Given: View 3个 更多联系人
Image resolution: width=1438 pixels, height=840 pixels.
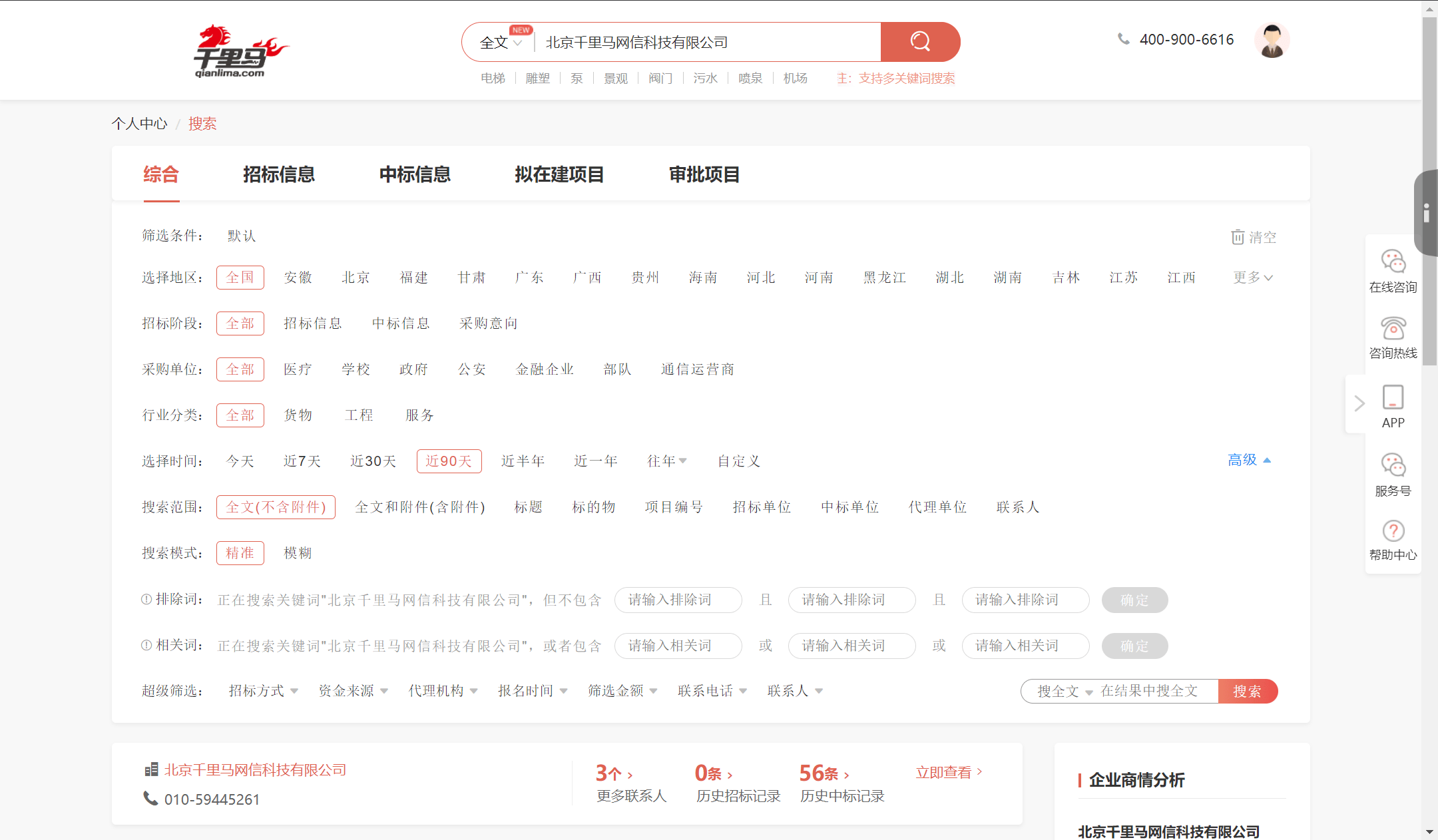Looking at the screenshot, I should [631, 783].
